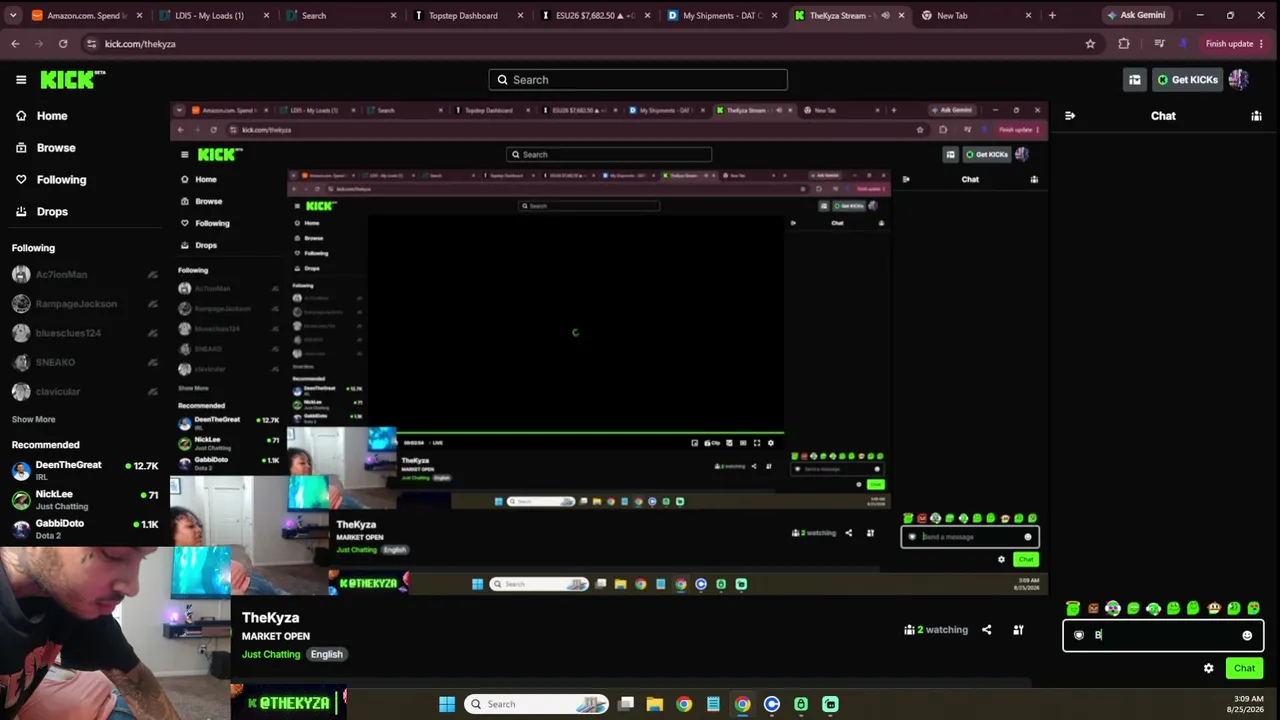
Task: Click the chat message input field
Action: (x=1163, y=635)
